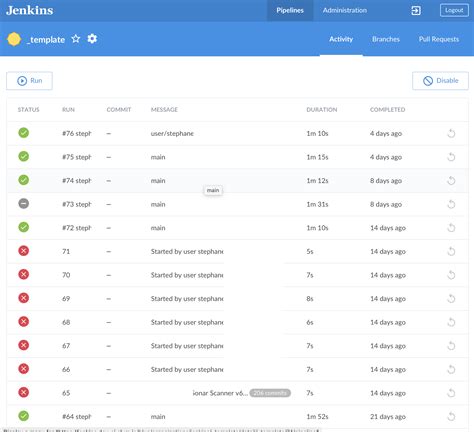Screen dimensions: 474x432
Task: Switch to the Pull Requests tab
Action: tap(439, 39)
